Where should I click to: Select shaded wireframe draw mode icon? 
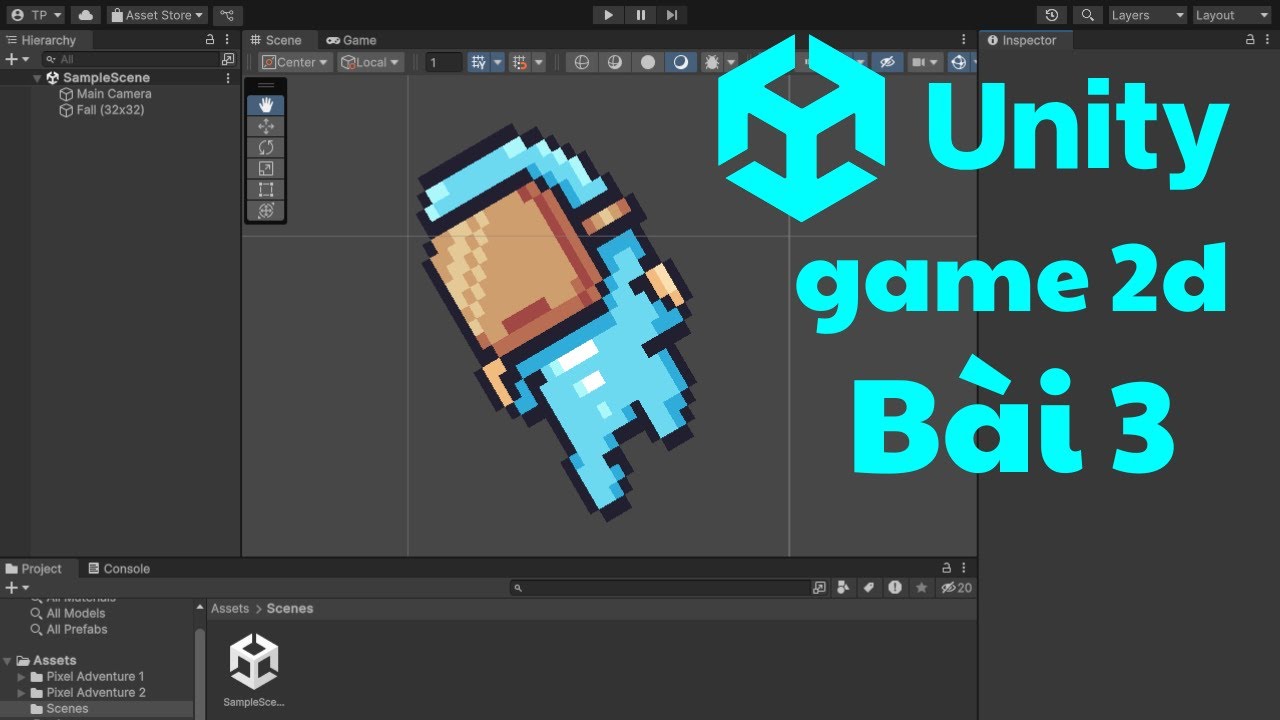[x=615, y=62]
